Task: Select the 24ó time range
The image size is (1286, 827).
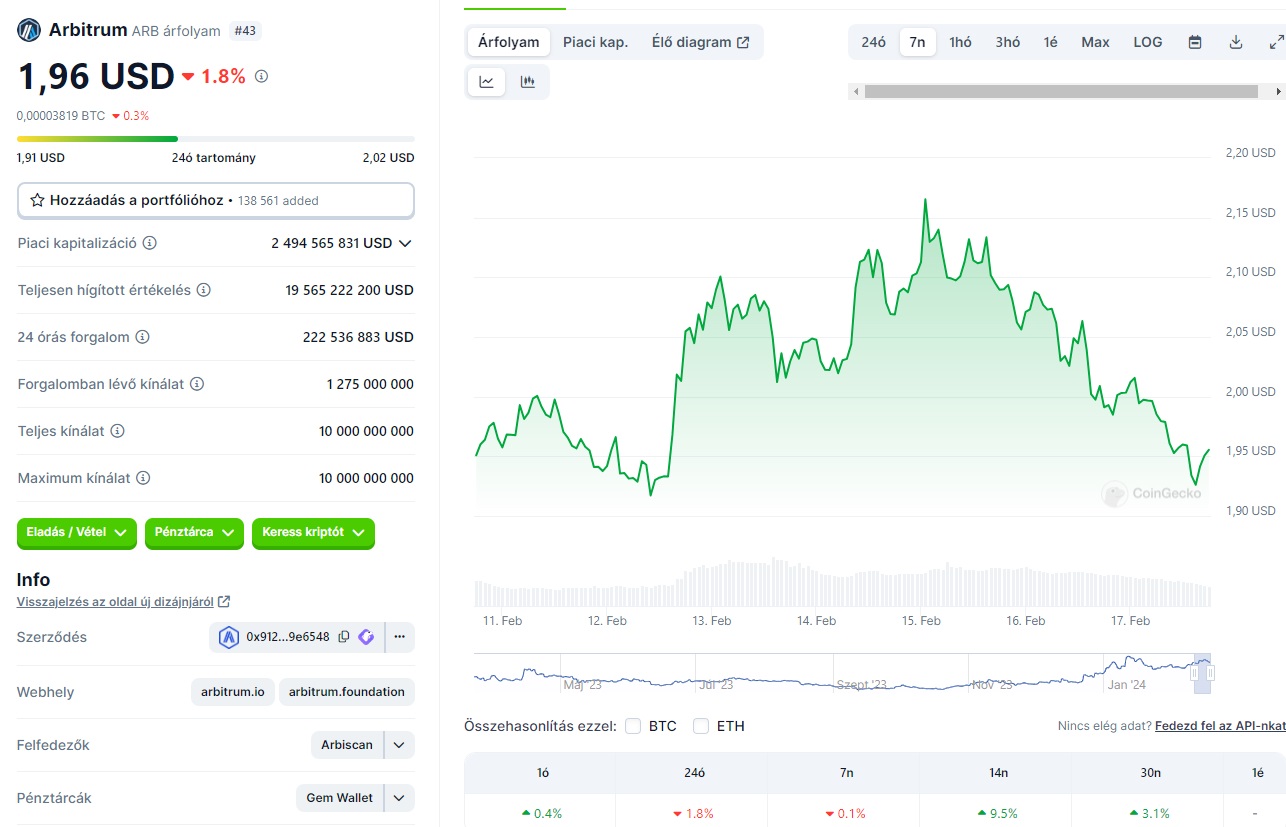Action: [874, 42]
